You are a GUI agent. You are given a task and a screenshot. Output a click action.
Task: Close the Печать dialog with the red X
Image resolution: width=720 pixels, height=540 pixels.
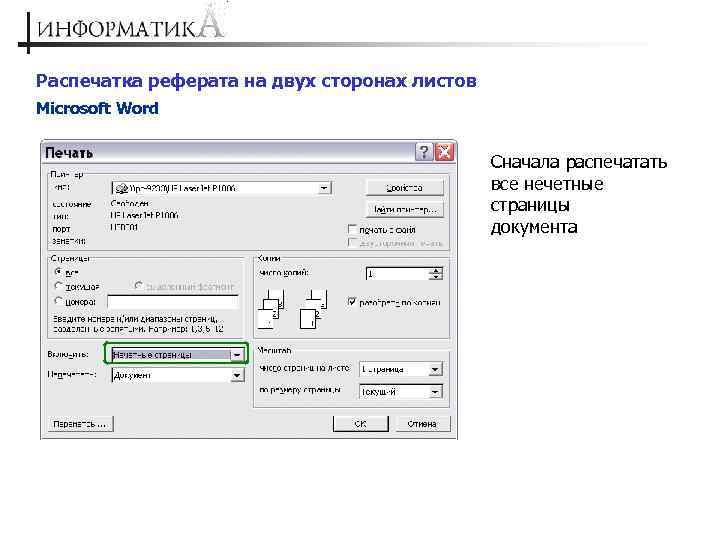point(444,152)
